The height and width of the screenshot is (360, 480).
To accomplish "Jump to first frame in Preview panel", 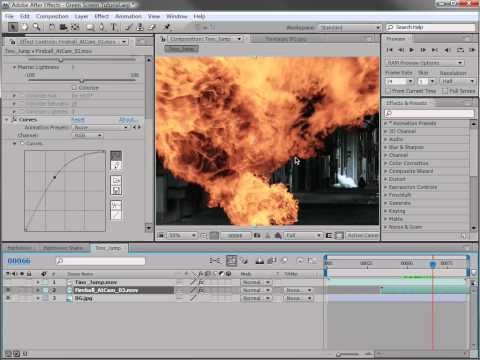I will (389, 50).
